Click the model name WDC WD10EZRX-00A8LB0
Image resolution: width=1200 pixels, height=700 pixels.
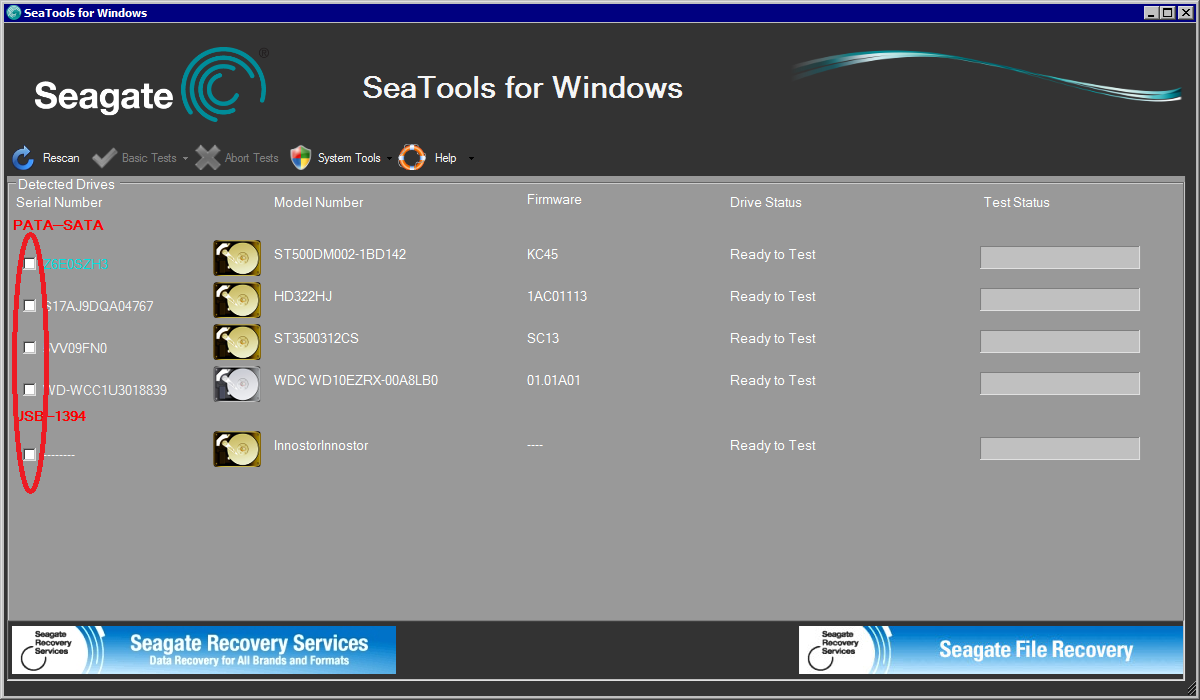pos(356,380)
